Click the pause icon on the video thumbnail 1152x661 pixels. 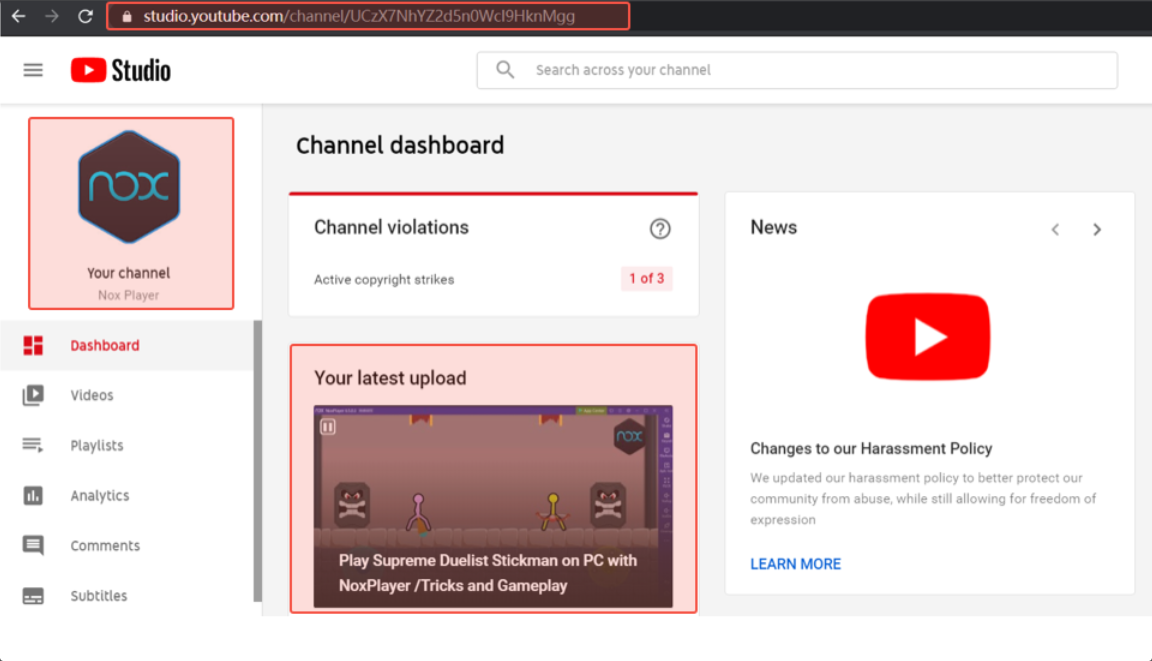(328, 427)
